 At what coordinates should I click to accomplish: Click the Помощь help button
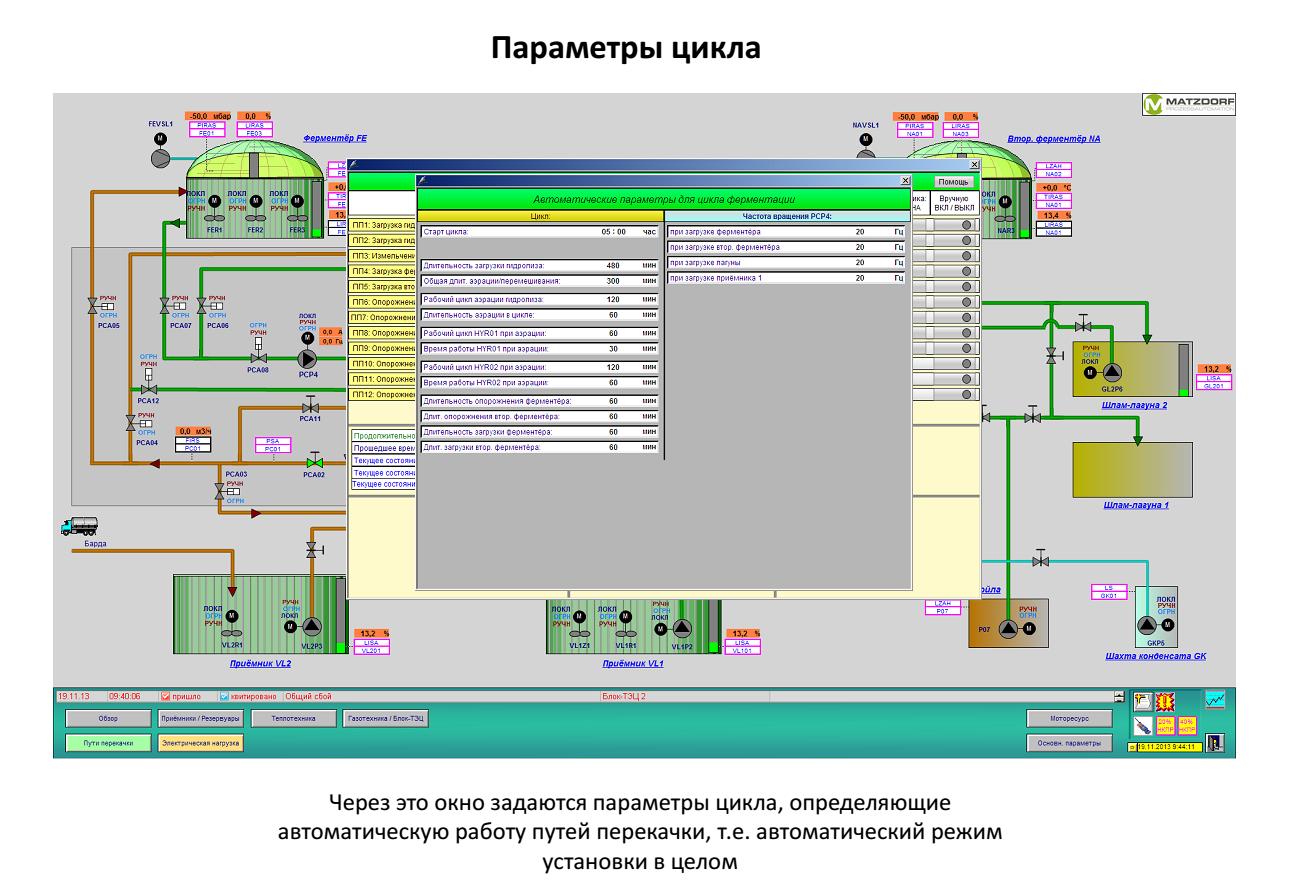[x=952, y=182]
